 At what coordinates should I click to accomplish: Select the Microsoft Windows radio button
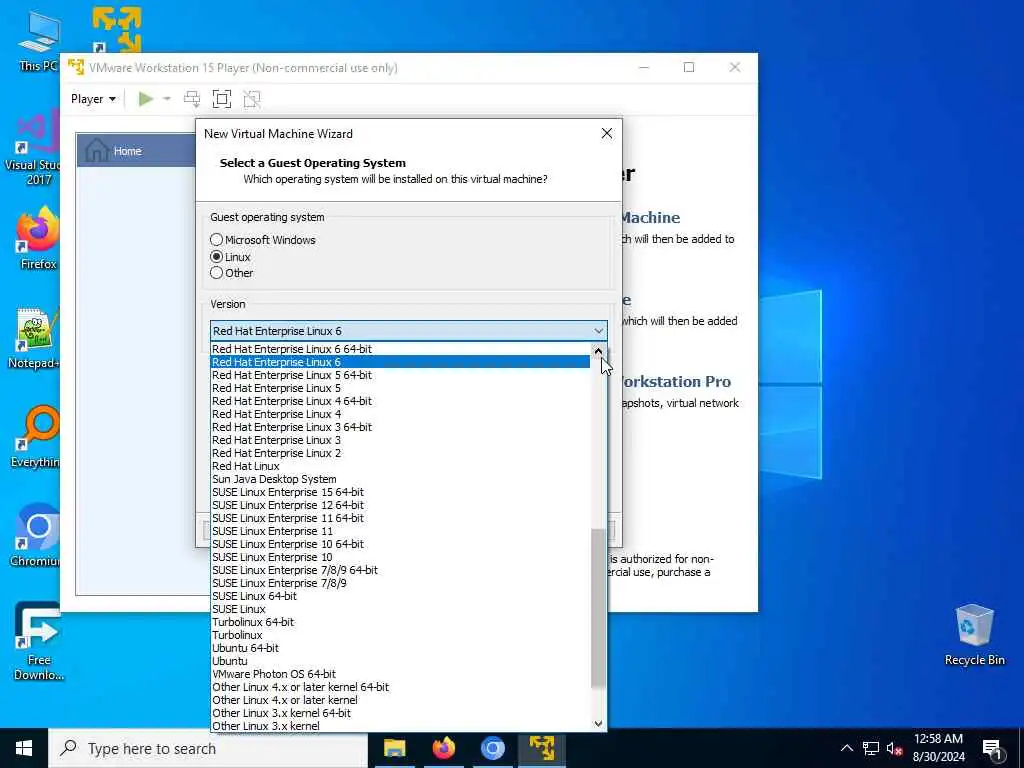[x=263, y=240]
